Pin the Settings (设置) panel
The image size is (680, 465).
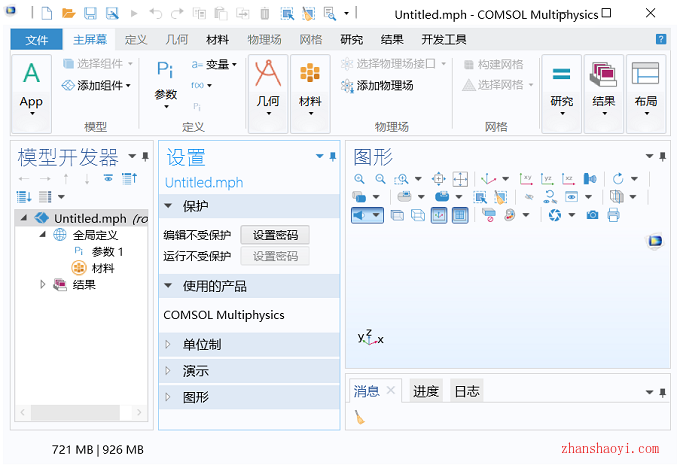[x=333, y=156]
